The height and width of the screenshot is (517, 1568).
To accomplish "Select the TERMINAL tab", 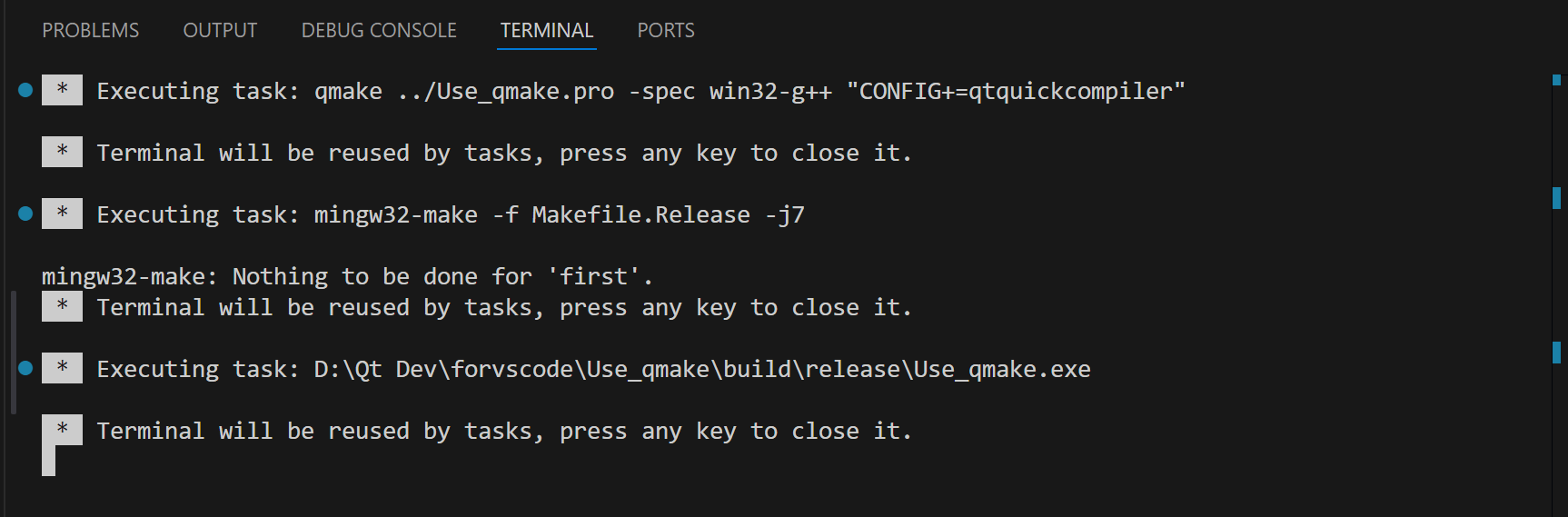I will coord(546,31).
